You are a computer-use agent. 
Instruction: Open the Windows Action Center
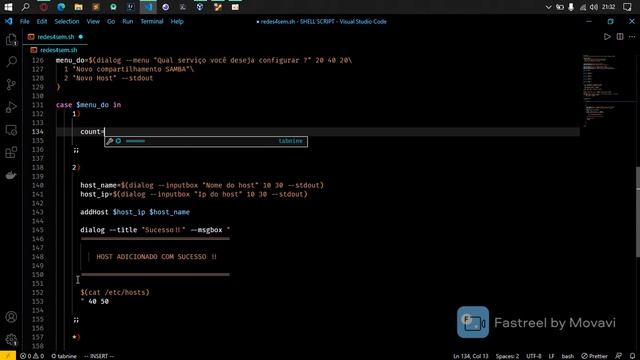click(627, 7)
